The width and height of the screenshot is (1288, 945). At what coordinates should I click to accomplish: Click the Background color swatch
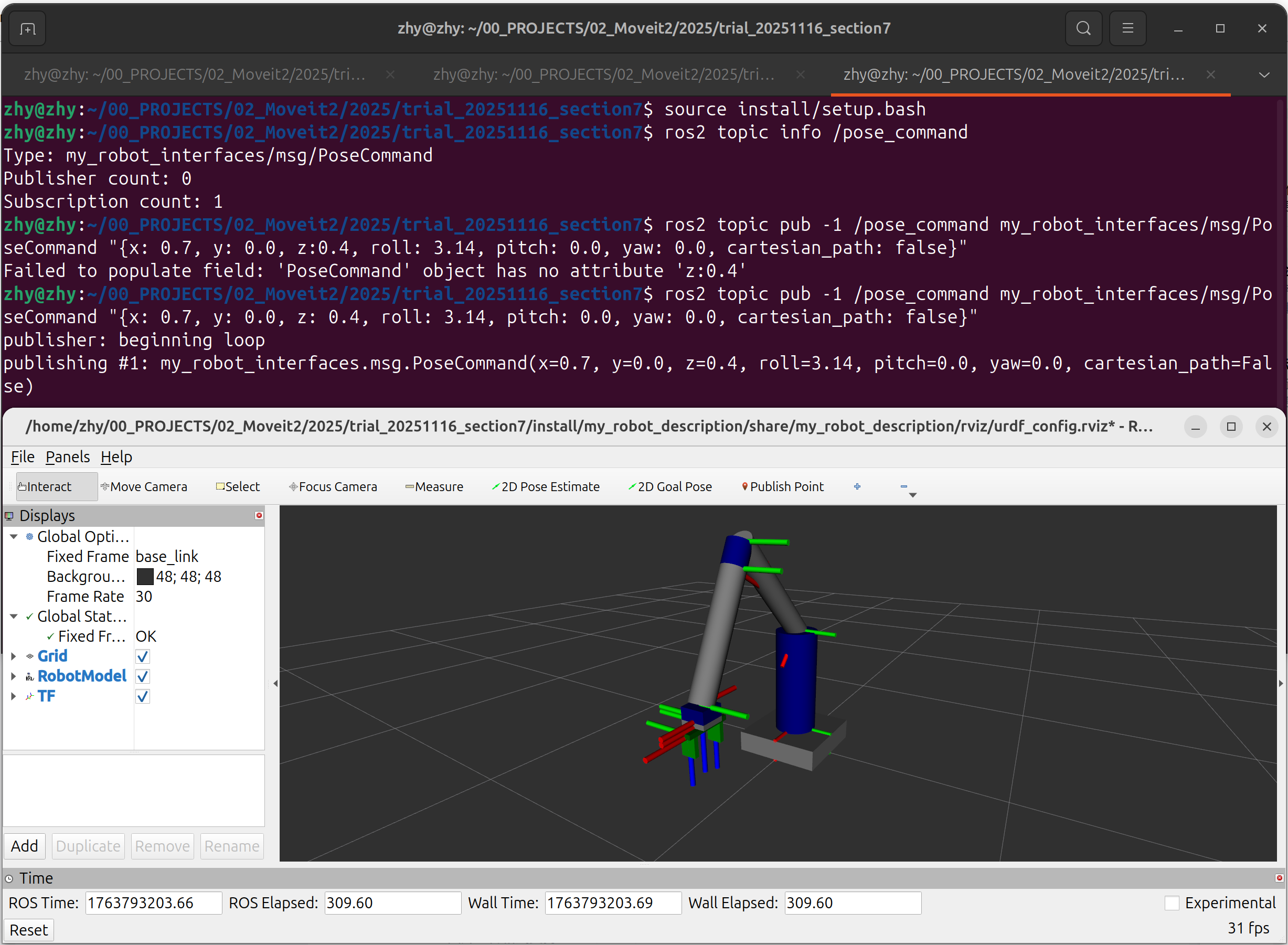coord(145,577)
